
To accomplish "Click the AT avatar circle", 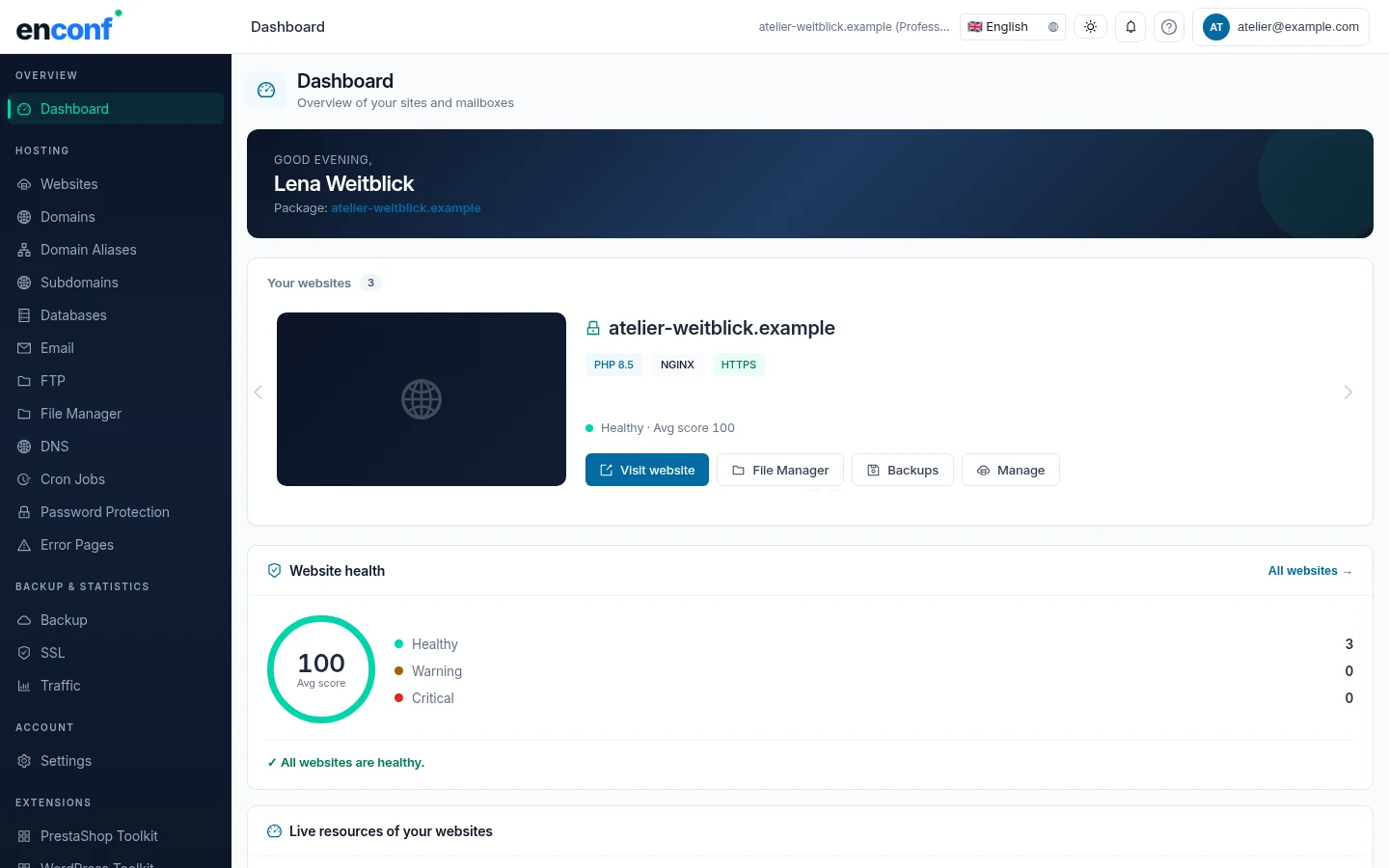I will [1216, 27].
